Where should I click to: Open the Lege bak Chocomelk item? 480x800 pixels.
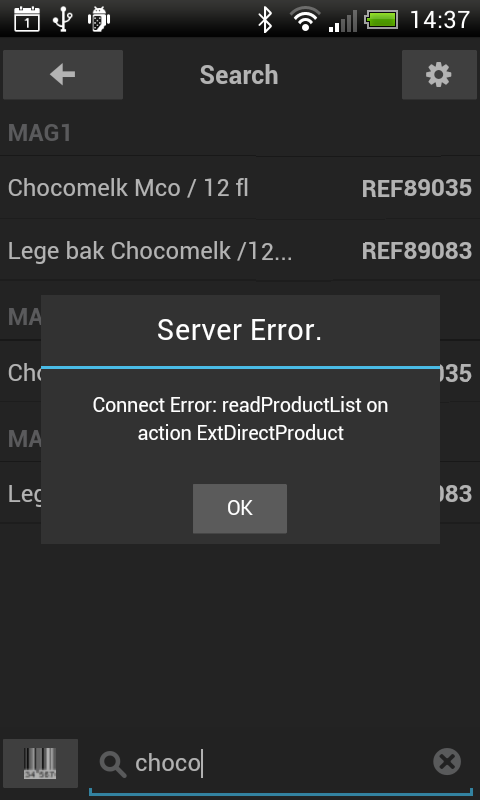coord(150,251)
